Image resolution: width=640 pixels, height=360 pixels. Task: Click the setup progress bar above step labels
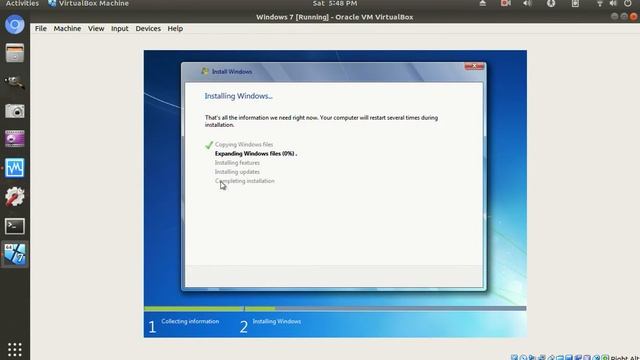coord(335,309)
